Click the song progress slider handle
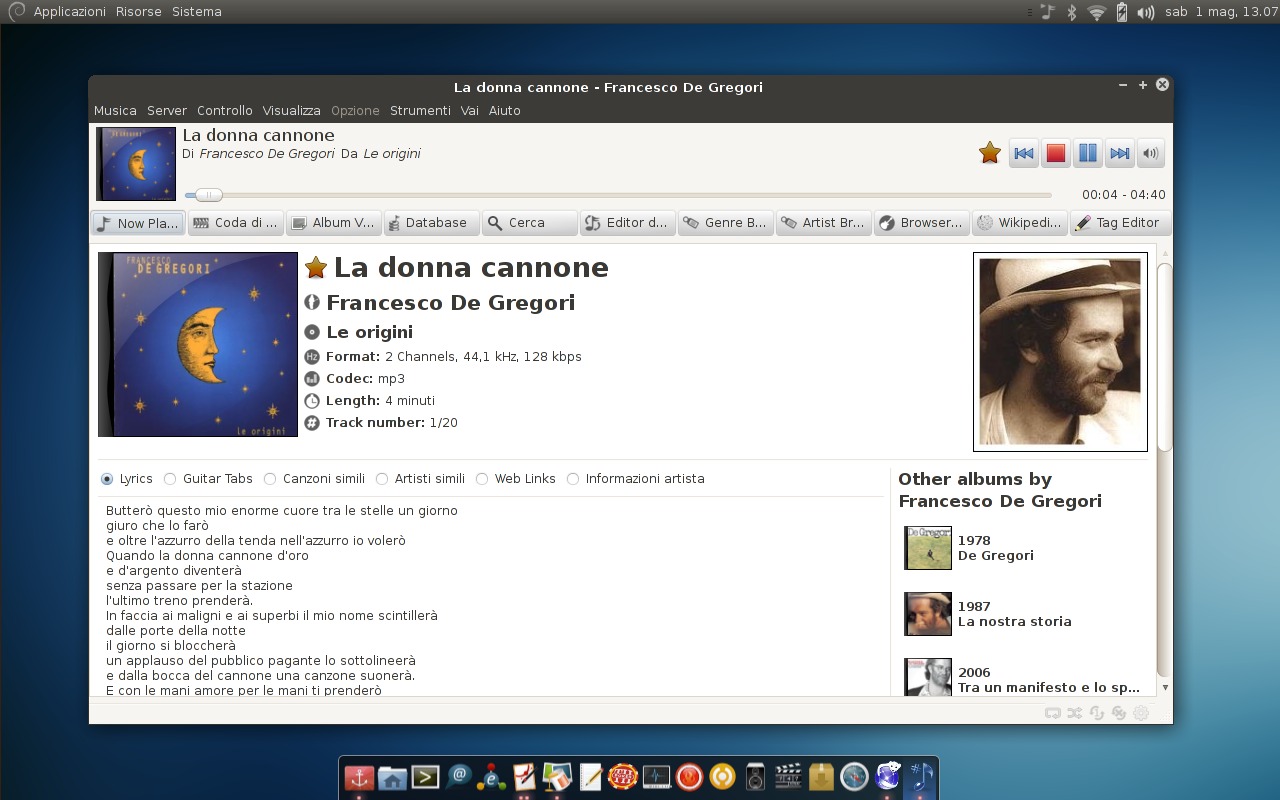Viewport: 1280px width, 800px height. [208, 195]
